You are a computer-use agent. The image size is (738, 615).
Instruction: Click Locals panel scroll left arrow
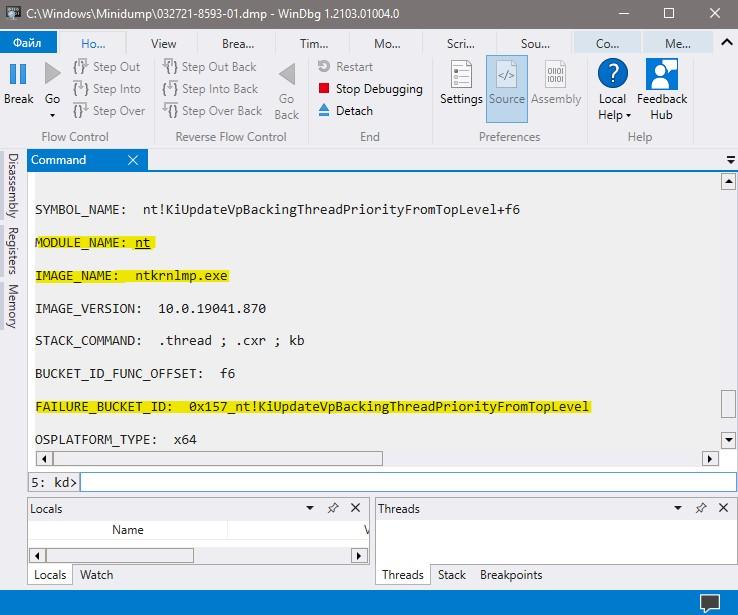pos(37,556)
